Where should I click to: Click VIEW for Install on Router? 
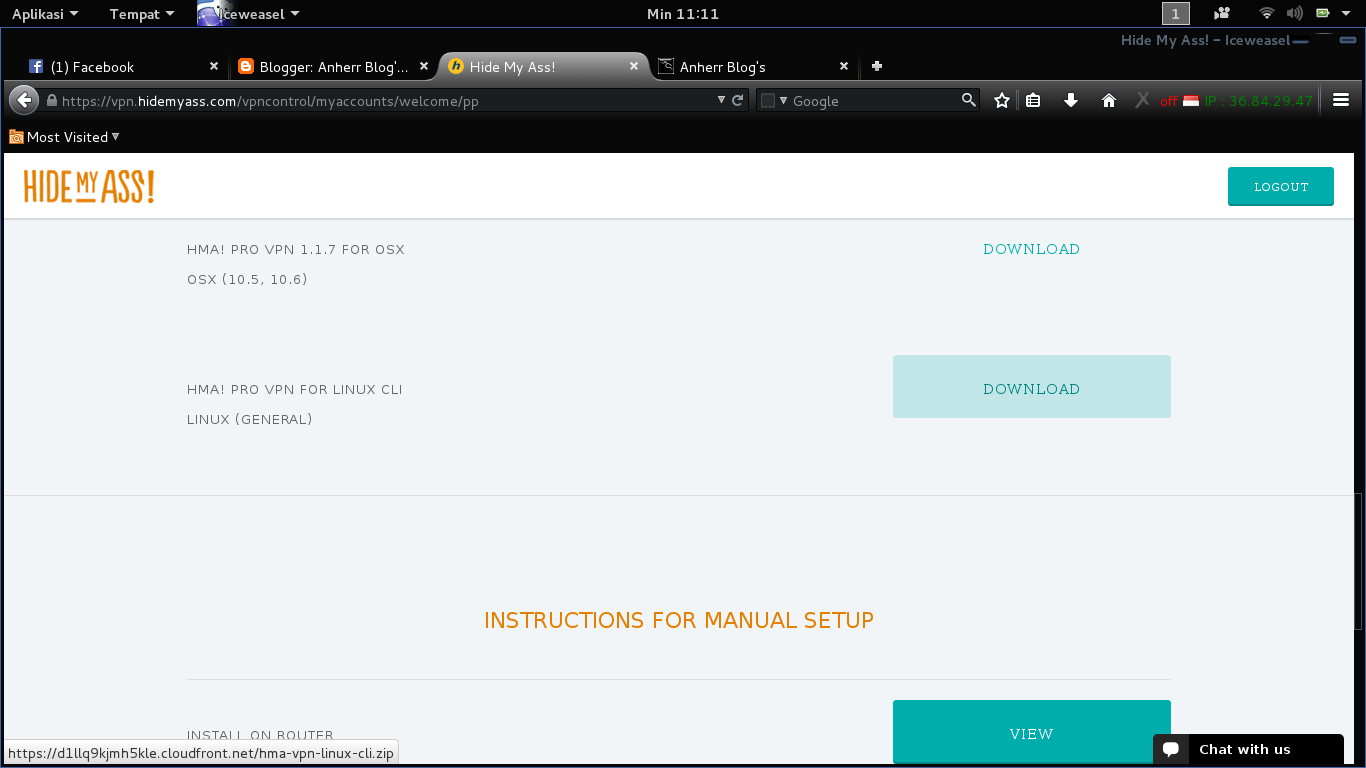(x=1032, y=733)
